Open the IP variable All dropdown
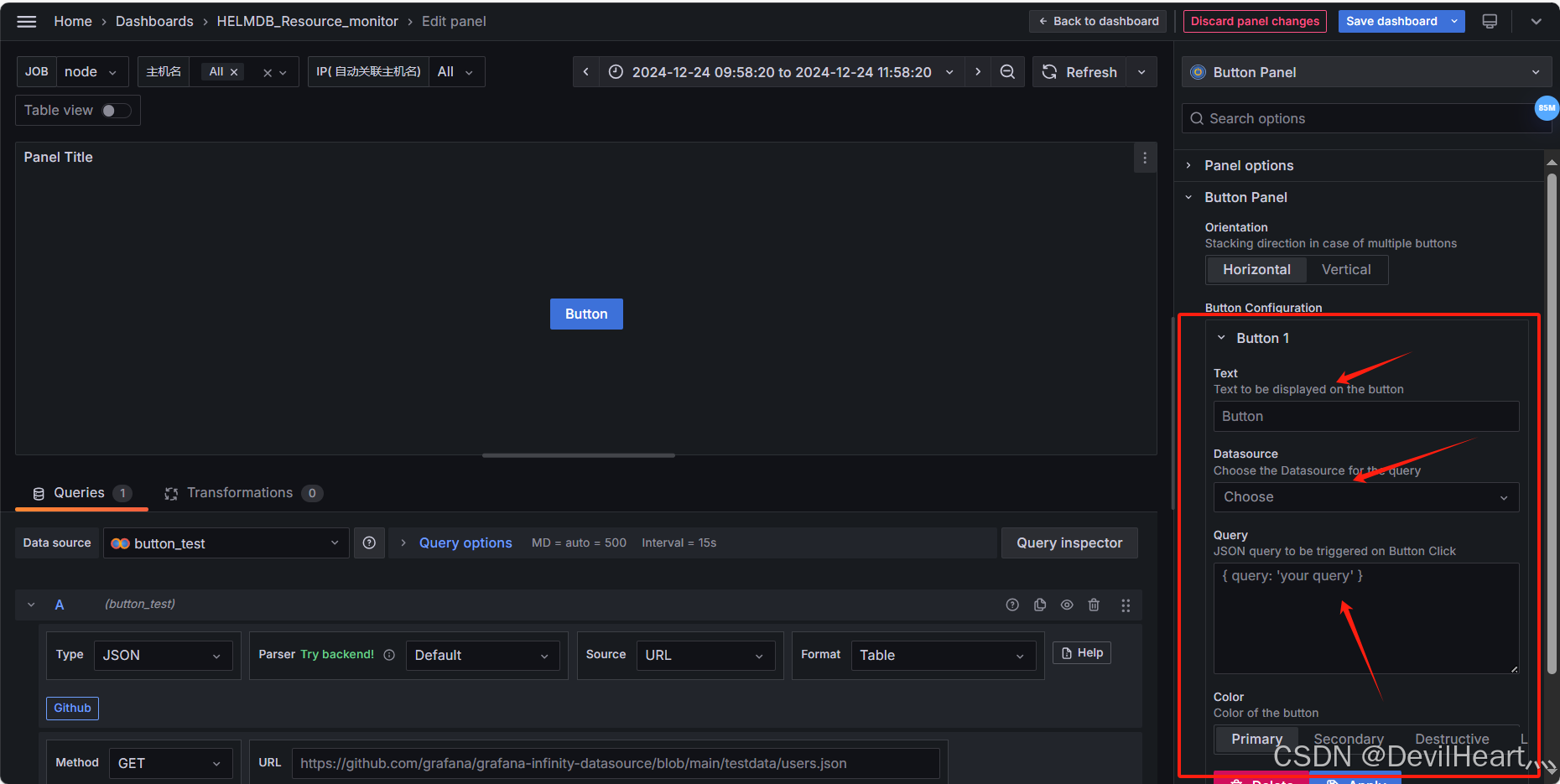The height and width of the screenshot is (784, 1560). coord(457,72)
